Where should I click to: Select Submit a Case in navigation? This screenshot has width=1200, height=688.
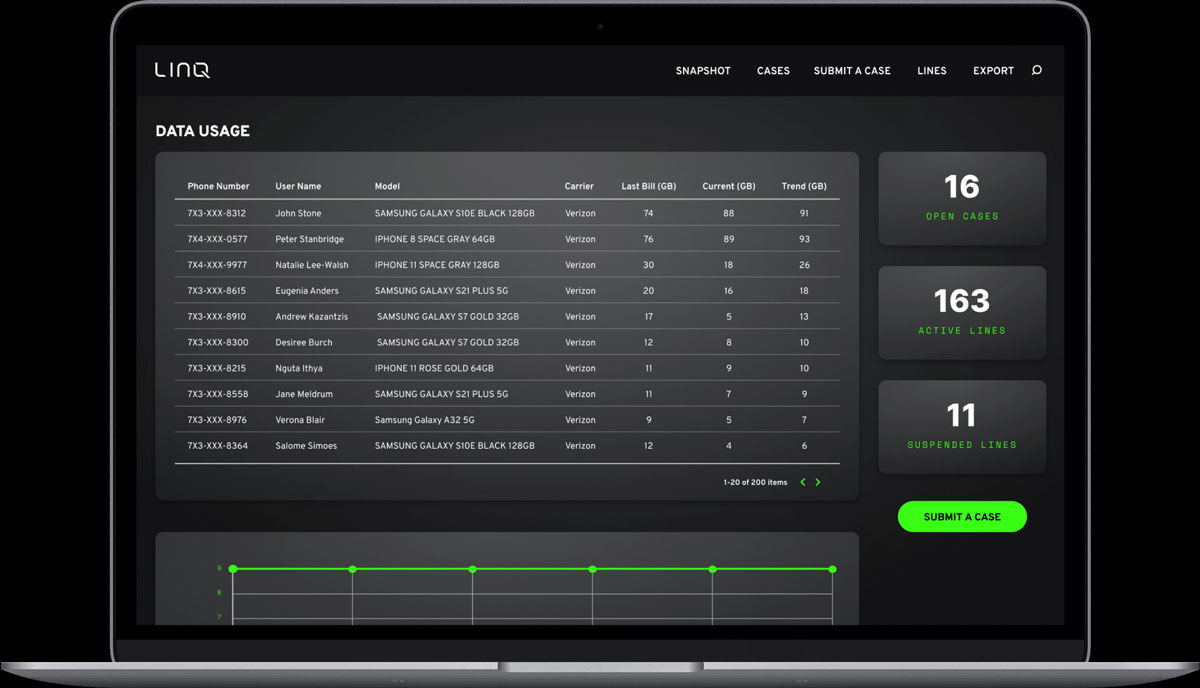coord(851,71)
